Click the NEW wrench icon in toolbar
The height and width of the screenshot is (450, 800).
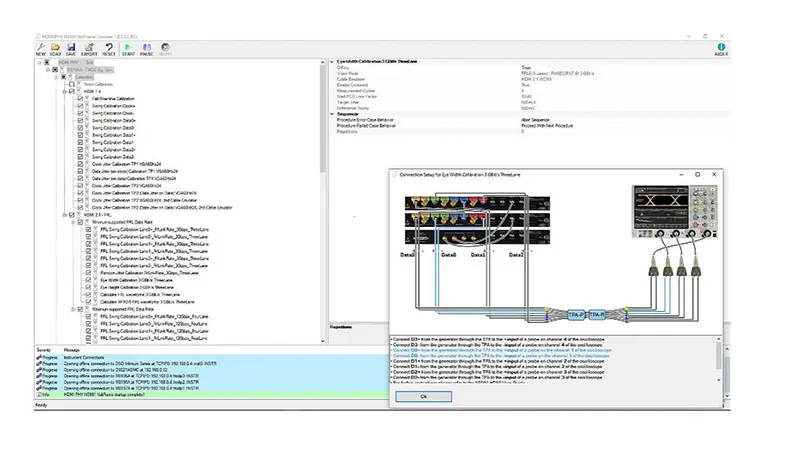coord(40,47)
